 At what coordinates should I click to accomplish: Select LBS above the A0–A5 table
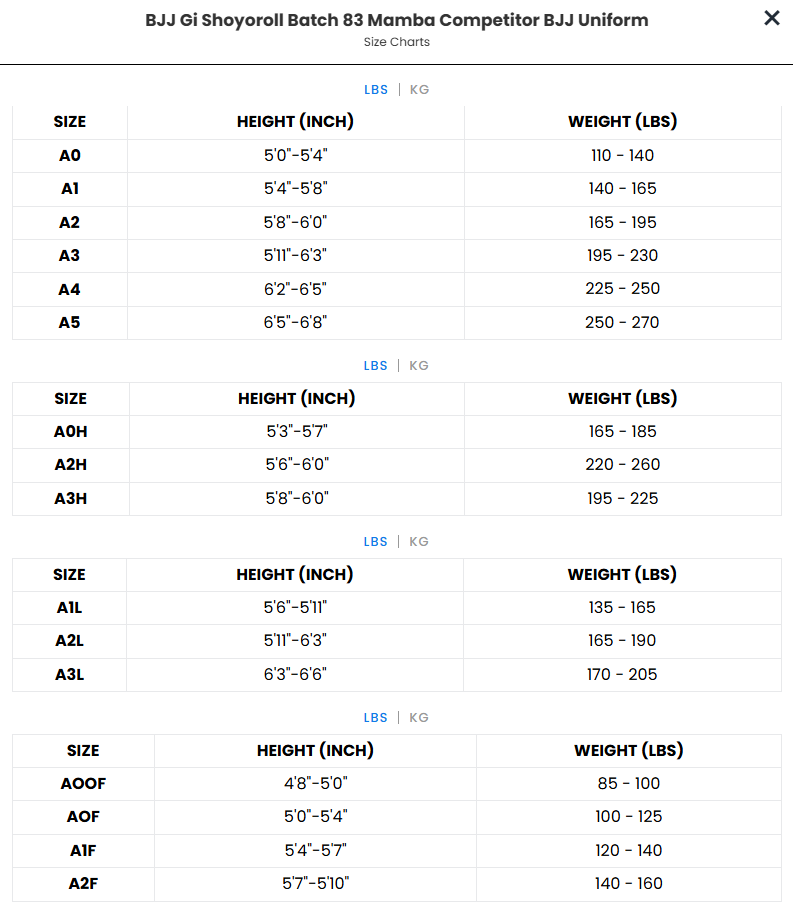(376, 90)
